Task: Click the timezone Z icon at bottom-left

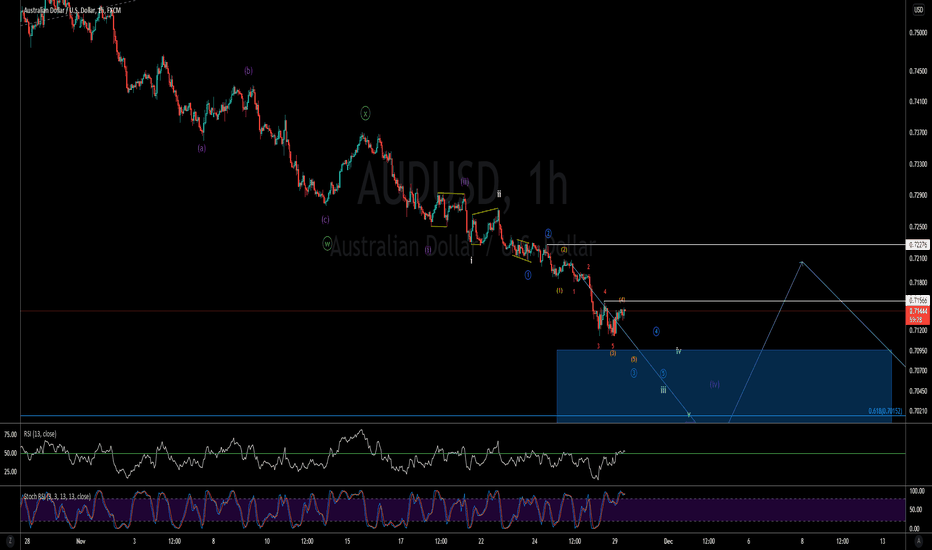Action: click(x=10, y=540)
